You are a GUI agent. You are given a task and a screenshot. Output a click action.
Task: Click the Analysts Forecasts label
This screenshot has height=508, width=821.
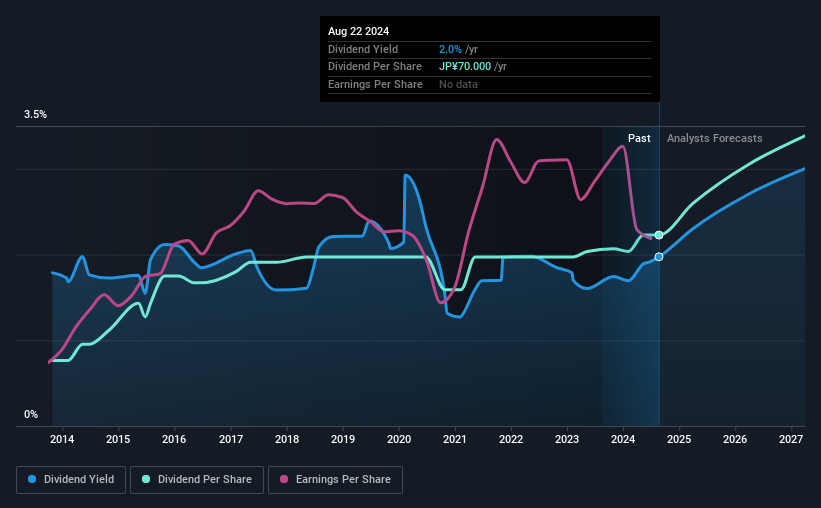coord(714,139)
